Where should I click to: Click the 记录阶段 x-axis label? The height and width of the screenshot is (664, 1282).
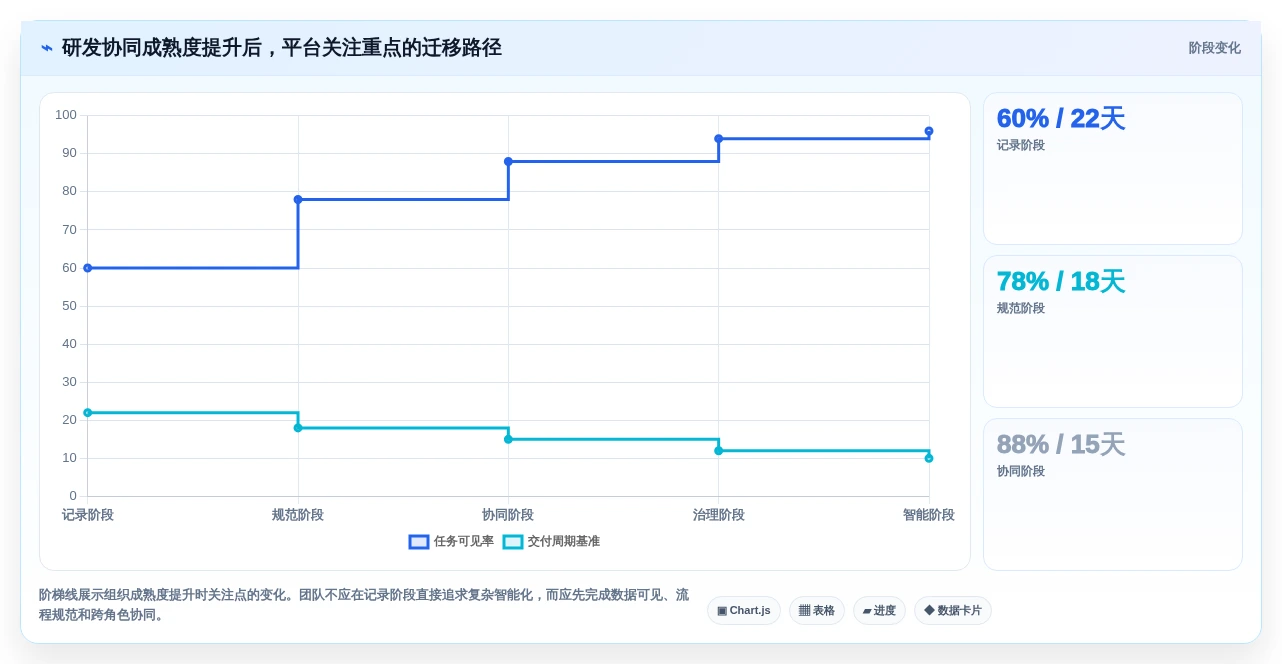pos(88,515)
